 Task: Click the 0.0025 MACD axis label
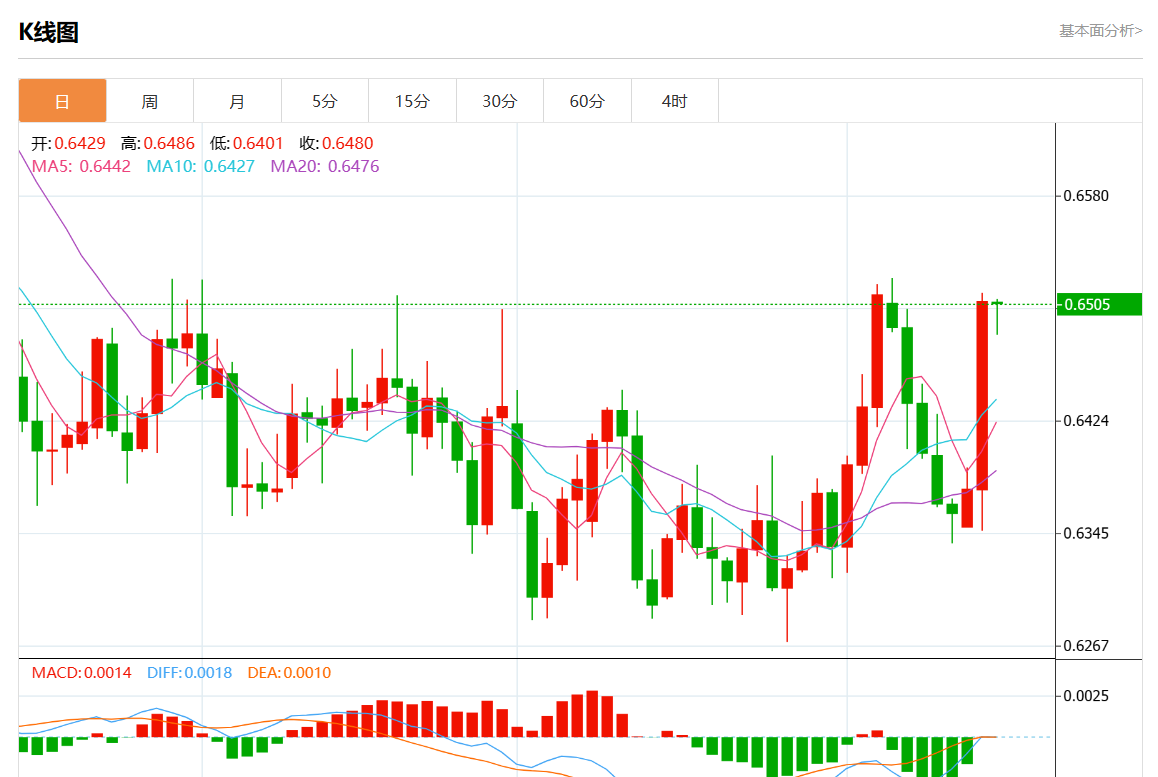point(1086,696)
